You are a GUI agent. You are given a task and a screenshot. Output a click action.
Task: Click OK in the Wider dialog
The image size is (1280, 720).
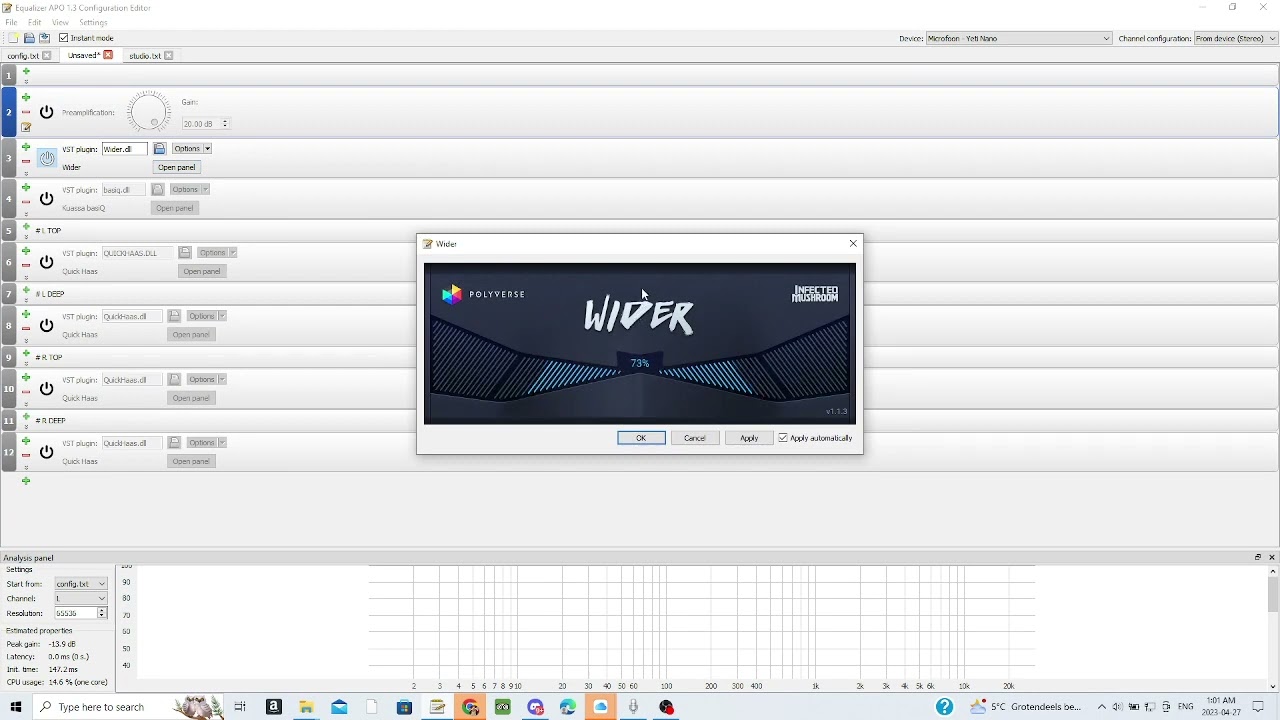coord(641,438)
